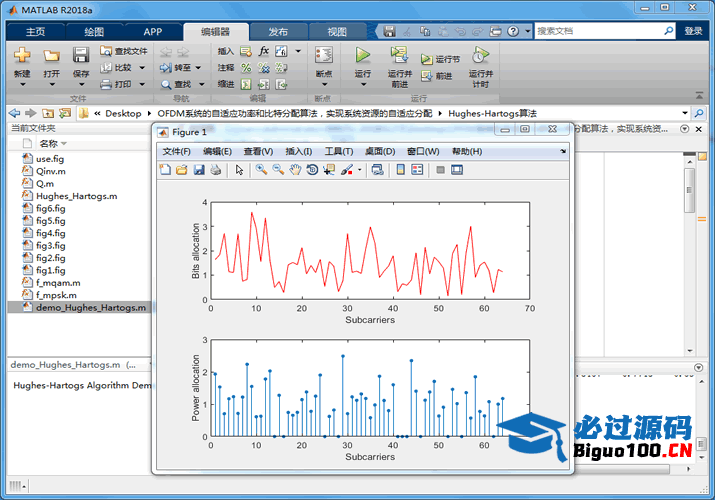715x500 pixels.
Task: Select the Zoom Out tool in Figure 1
Action: (278, 170)
